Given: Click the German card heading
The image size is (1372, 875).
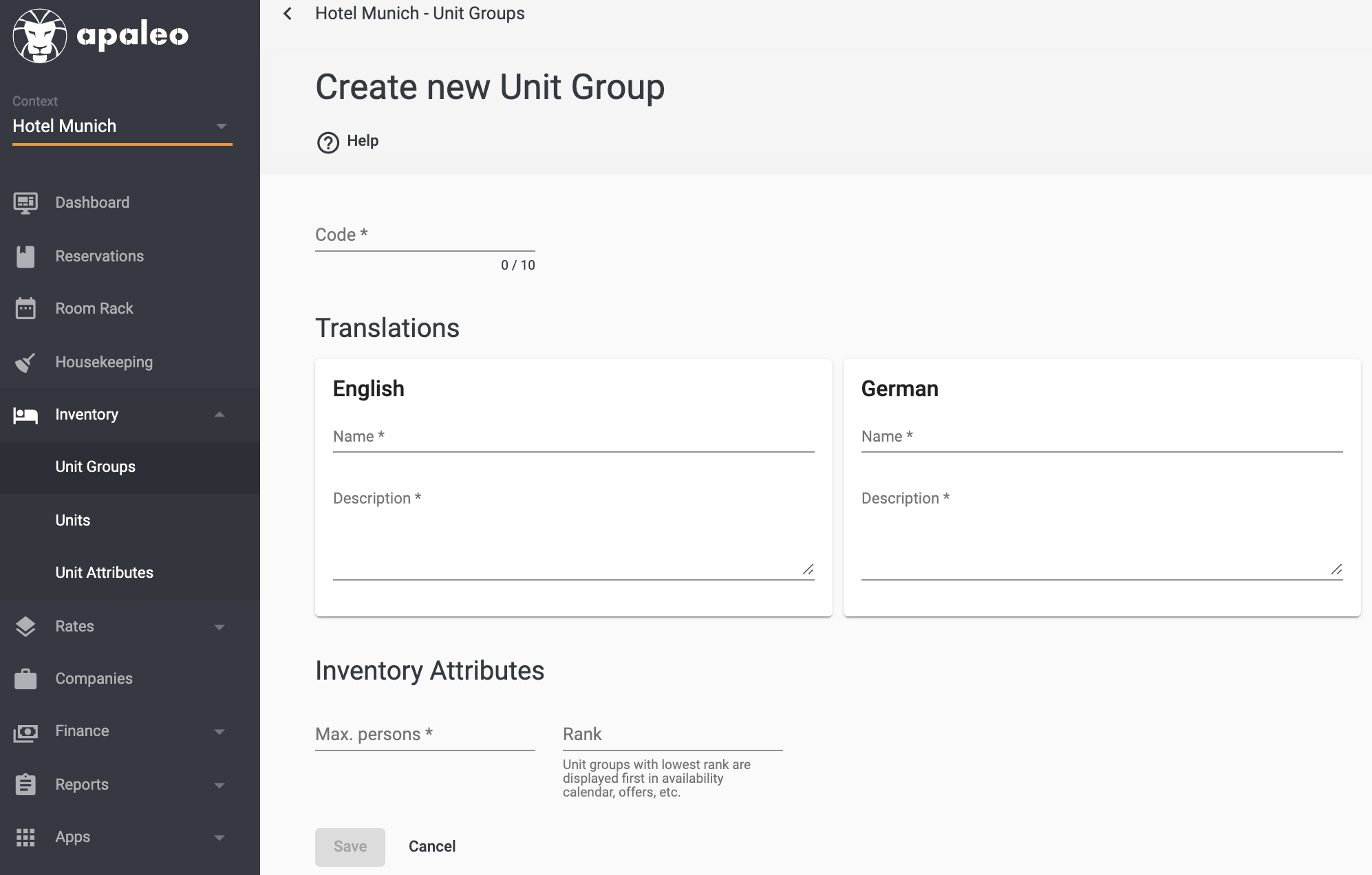Looking at the screenshot, I should coord(900,389).
